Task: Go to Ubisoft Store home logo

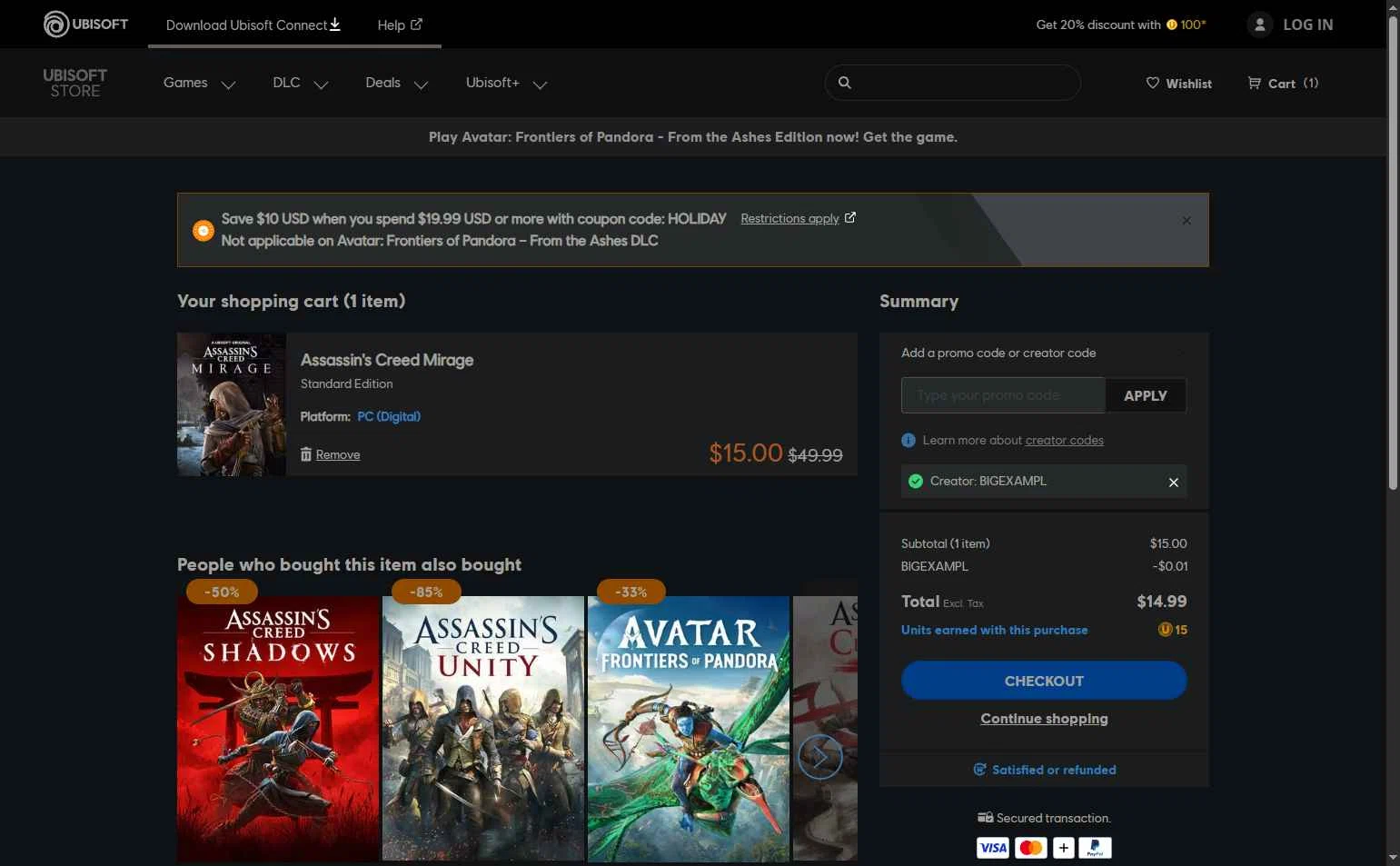Action: (x=74, y=83)
